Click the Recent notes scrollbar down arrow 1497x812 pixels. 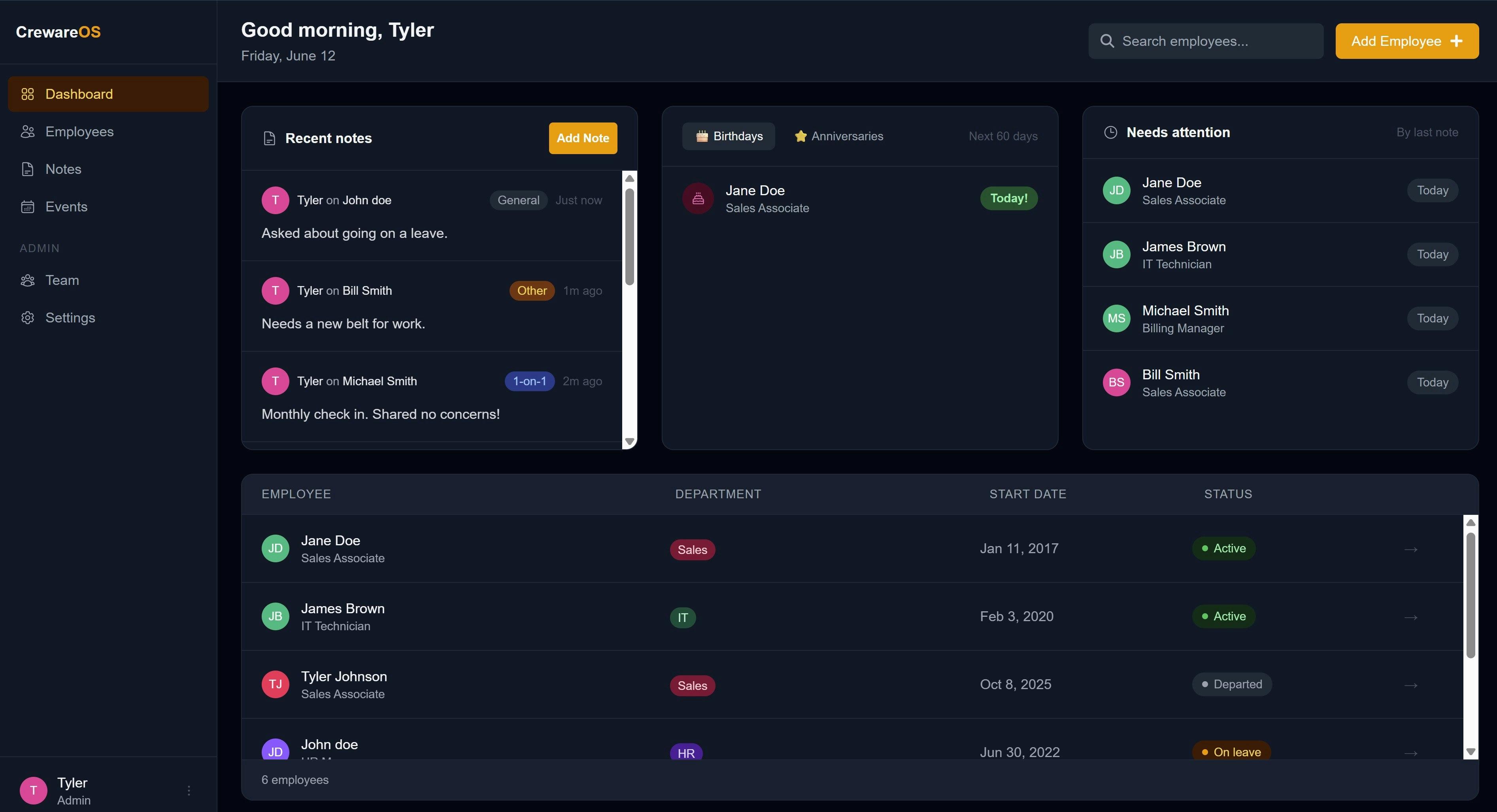[x=629, y=442]
